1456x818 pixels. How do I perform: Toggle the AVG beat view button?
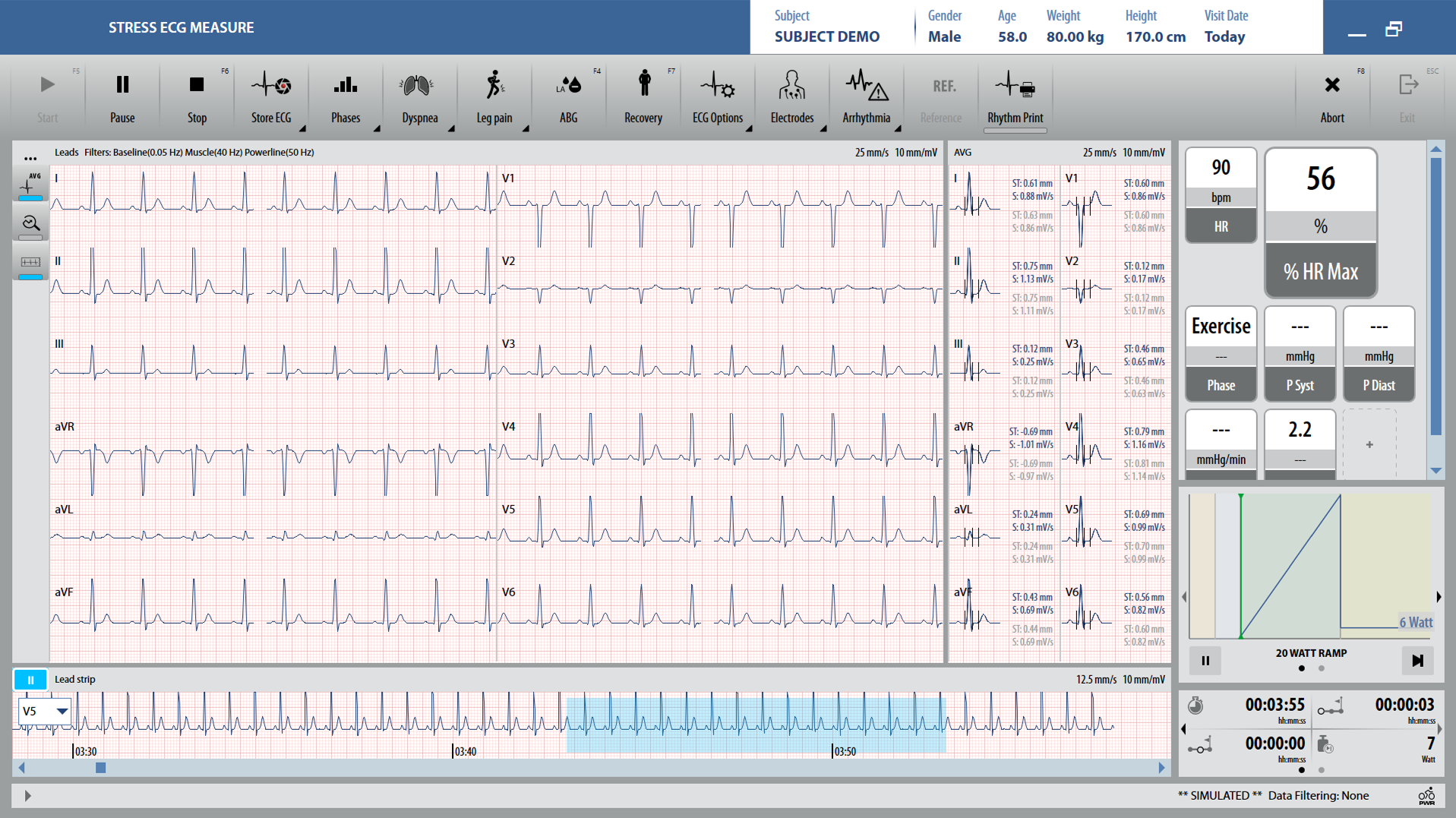30,185
